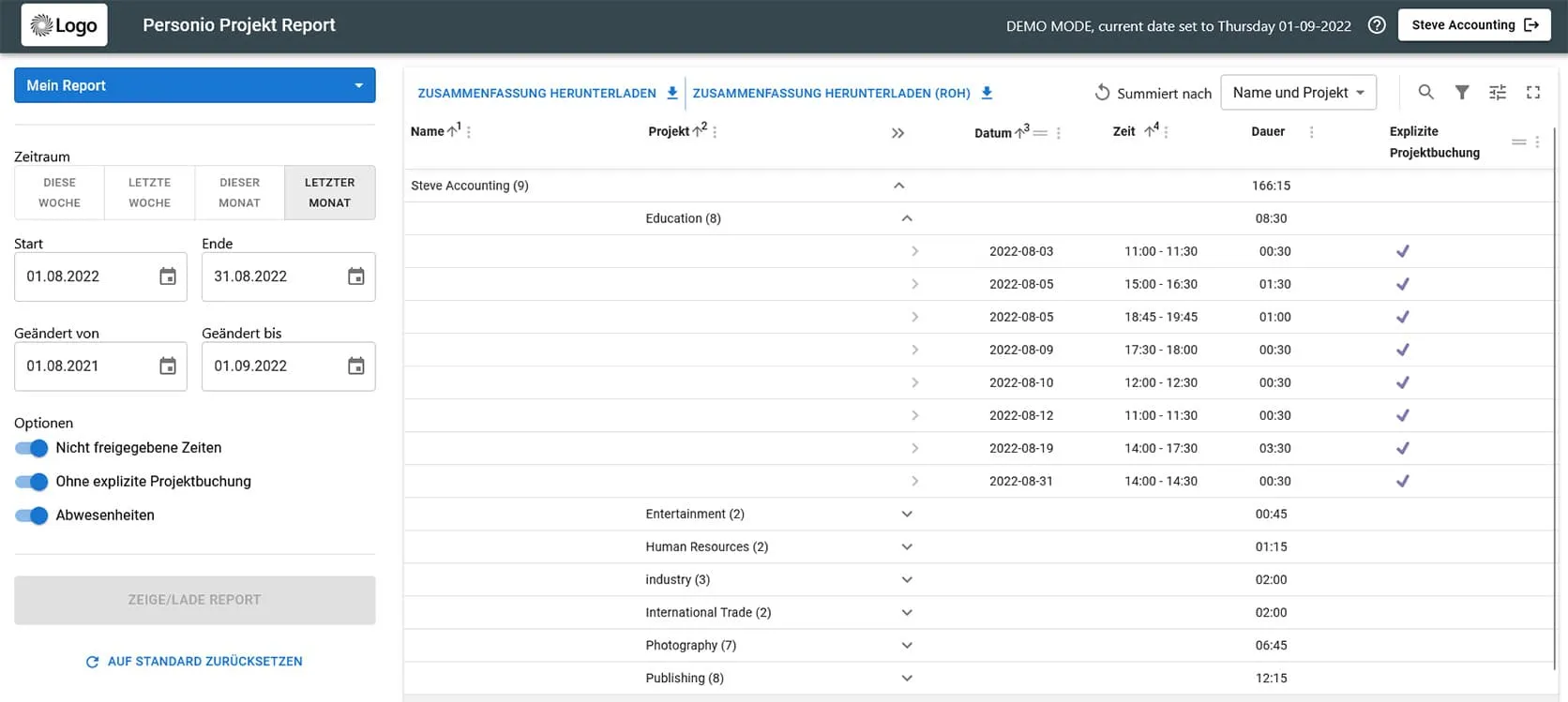Toggle the Abwesenheiten switch
The height and width of the screenshot is (702, 1568).
[32, 515]
